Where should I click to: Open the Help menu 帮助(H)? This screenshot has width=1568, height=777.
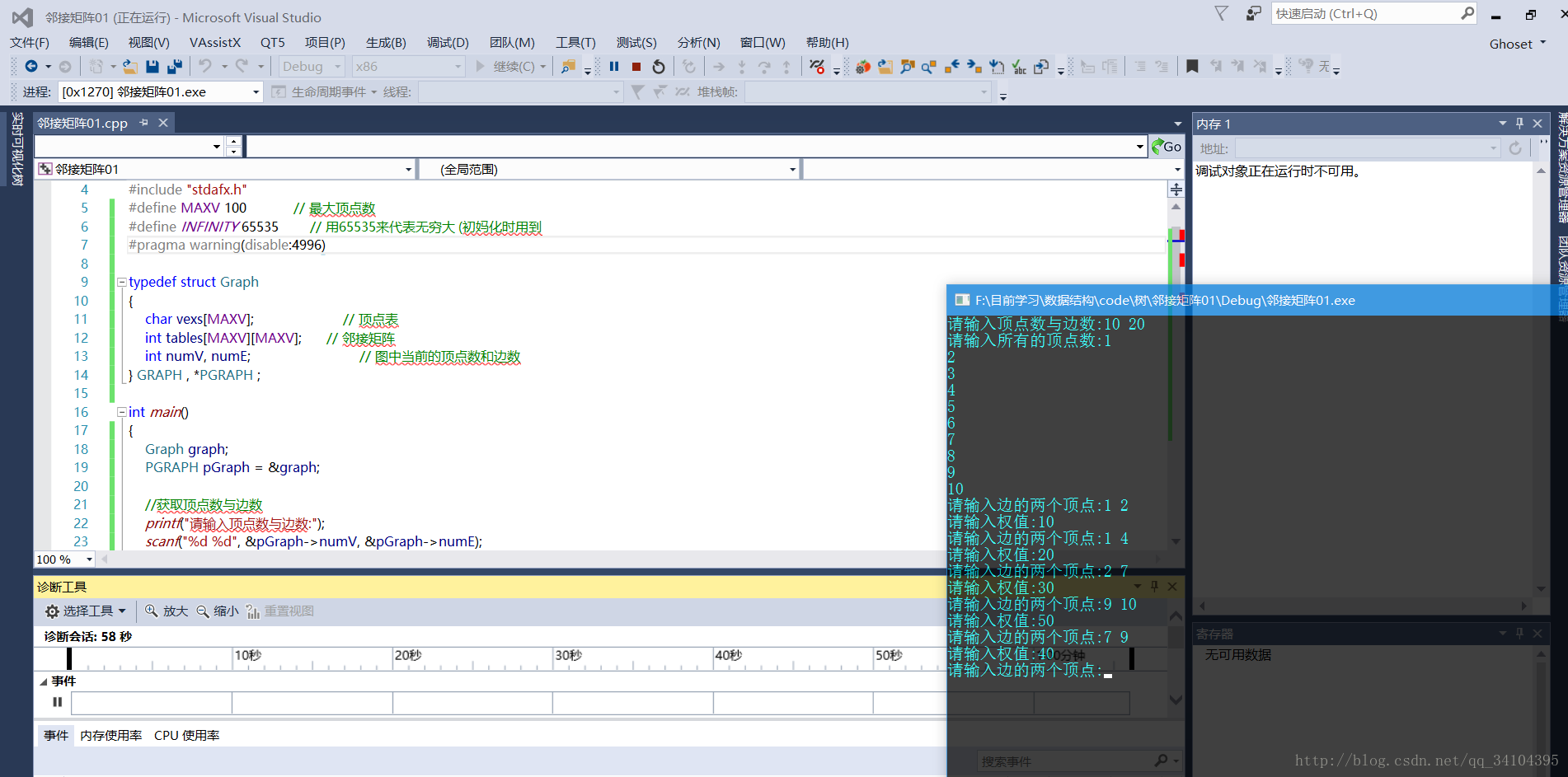coord(827,42)
